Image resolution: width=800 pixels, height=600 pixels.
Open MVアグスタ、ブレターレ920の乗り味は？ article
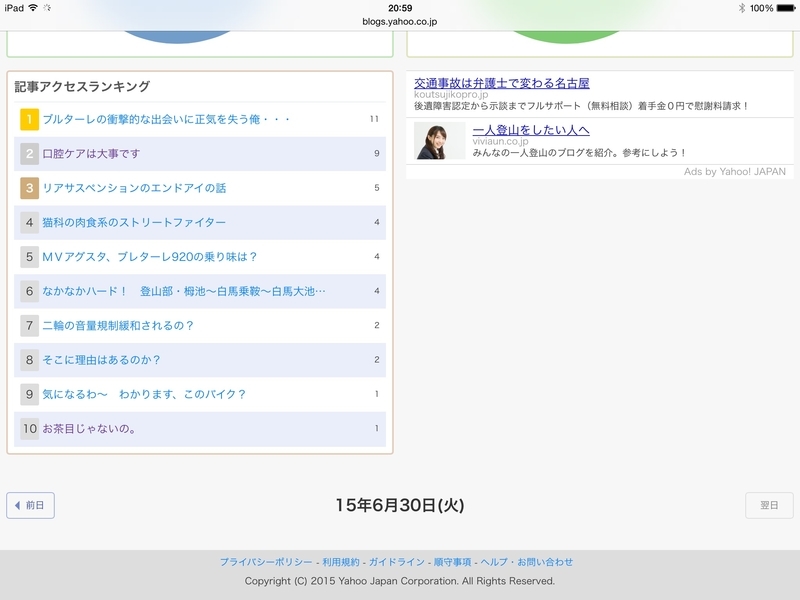[149, 257]
